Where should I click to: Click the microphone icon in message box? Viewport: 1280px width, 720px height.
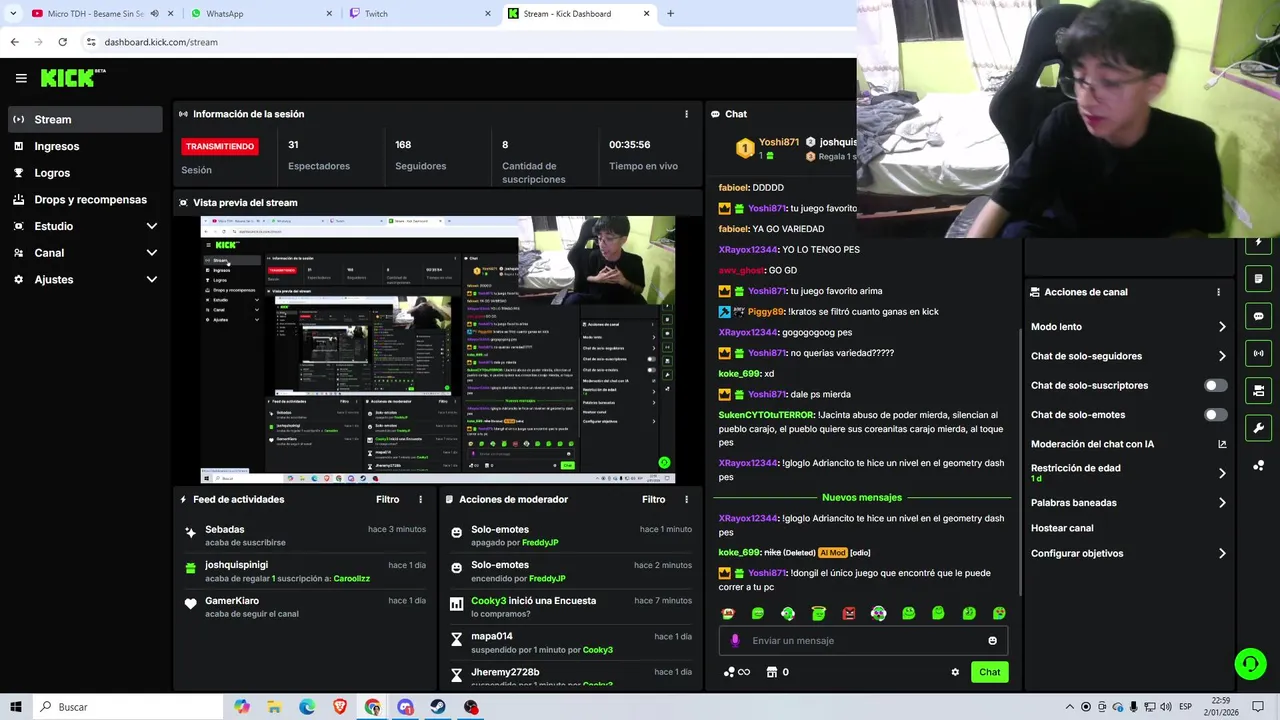pyautogui.click(x=735, y=641)
